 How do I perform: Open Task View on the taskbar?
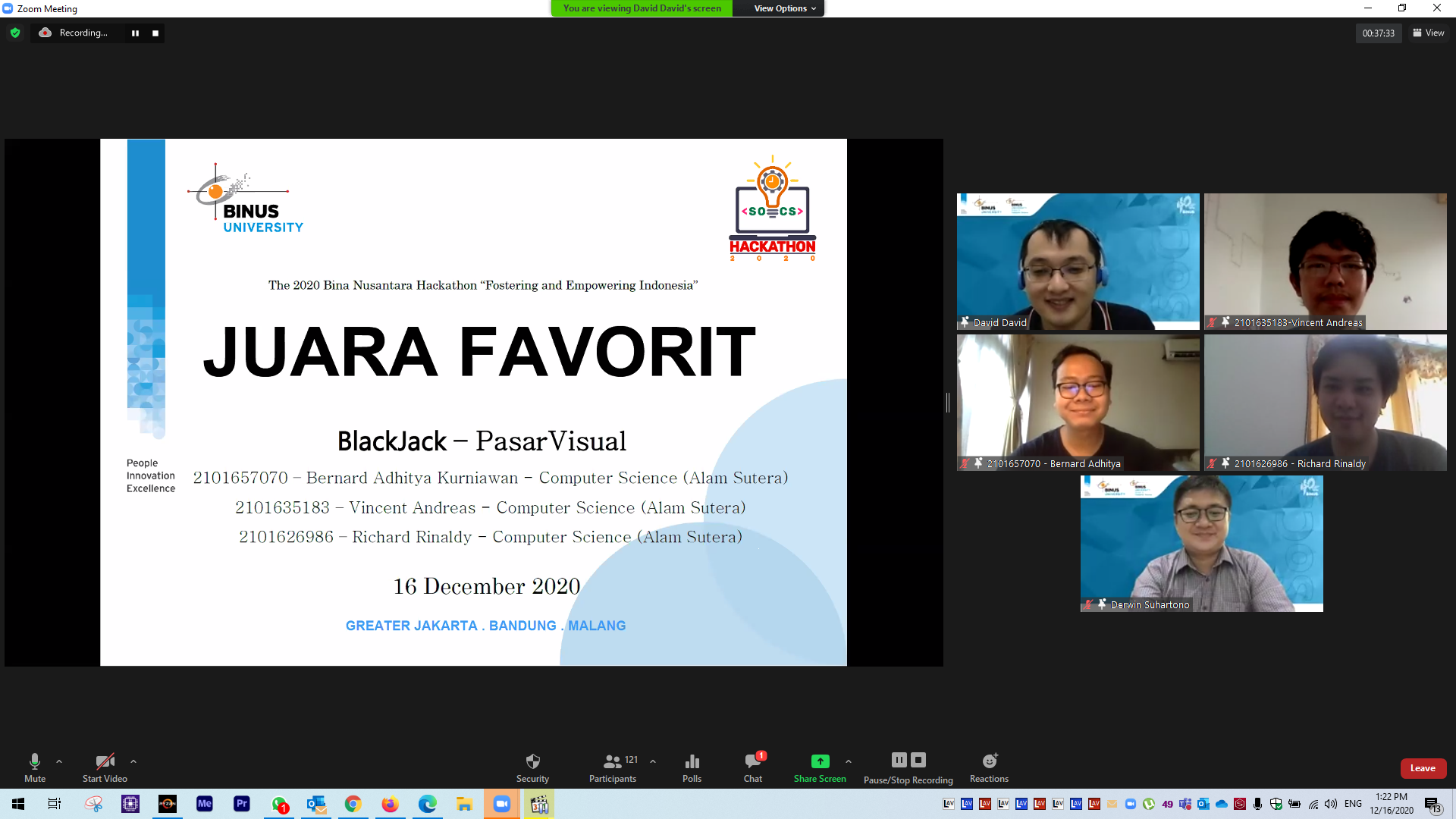tap(55, 804)
